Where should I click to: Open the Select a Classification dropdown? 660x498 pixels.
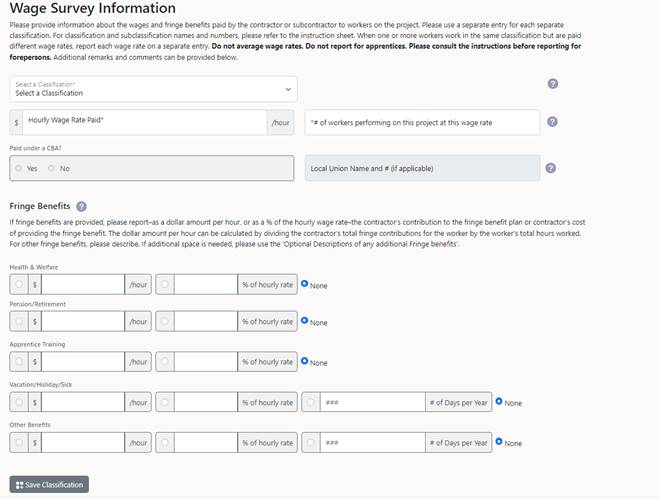click(x=153, y=89)
